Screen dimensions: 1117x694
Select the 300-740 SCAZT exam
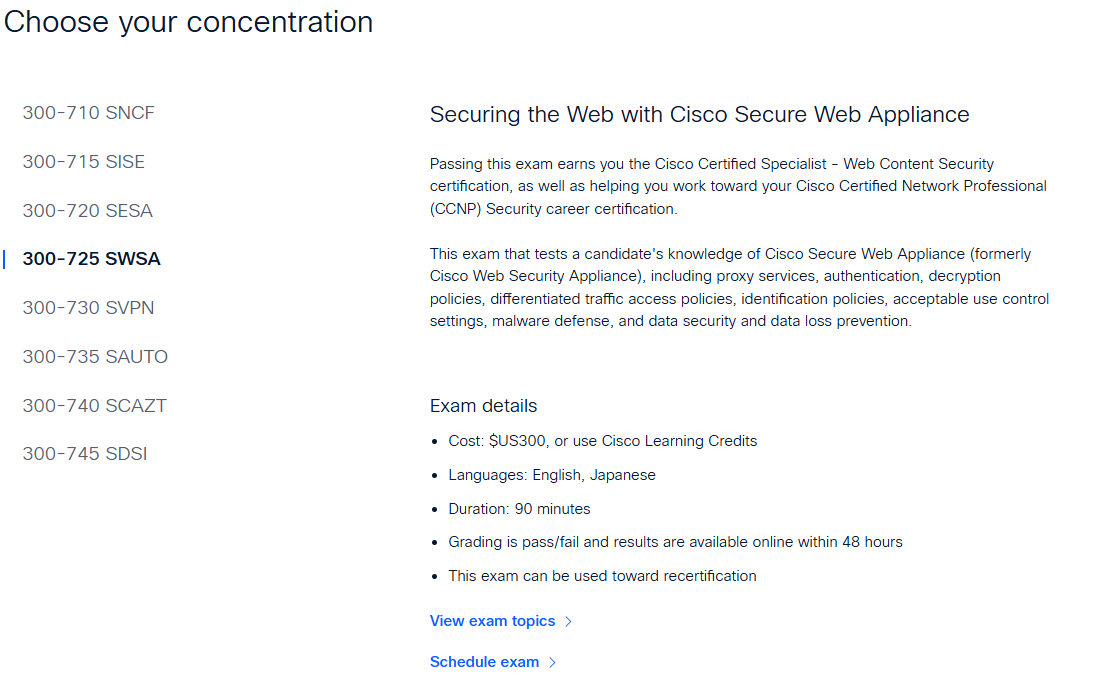(x=94, y=405)
